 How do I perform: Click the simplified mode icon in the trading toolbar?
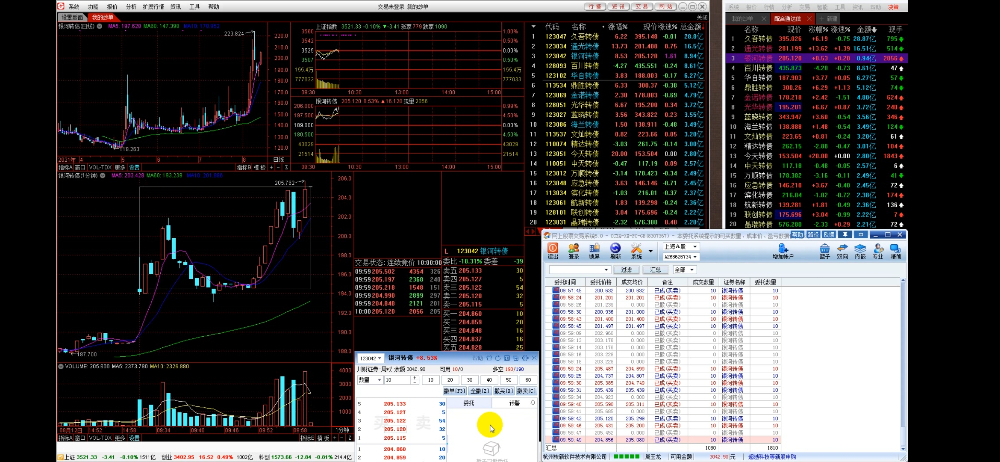[x=895, y=250]
